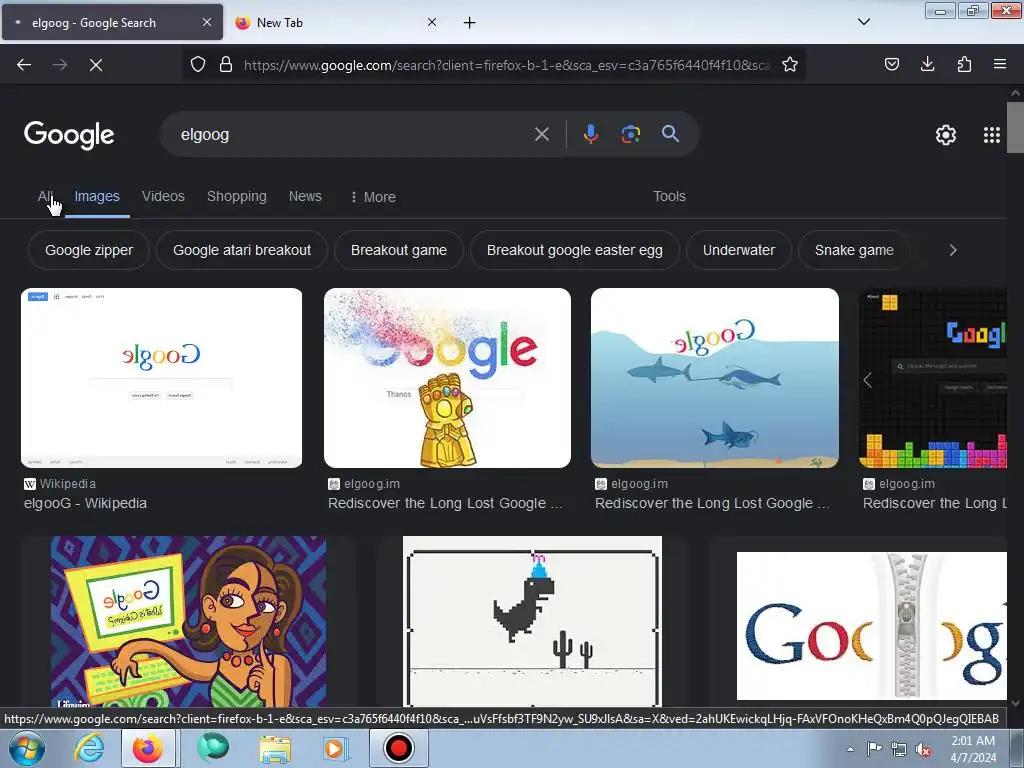Open green sphere taskbar application
The width and height of the screenshot is (1024, 768).
tap(213, 748)
